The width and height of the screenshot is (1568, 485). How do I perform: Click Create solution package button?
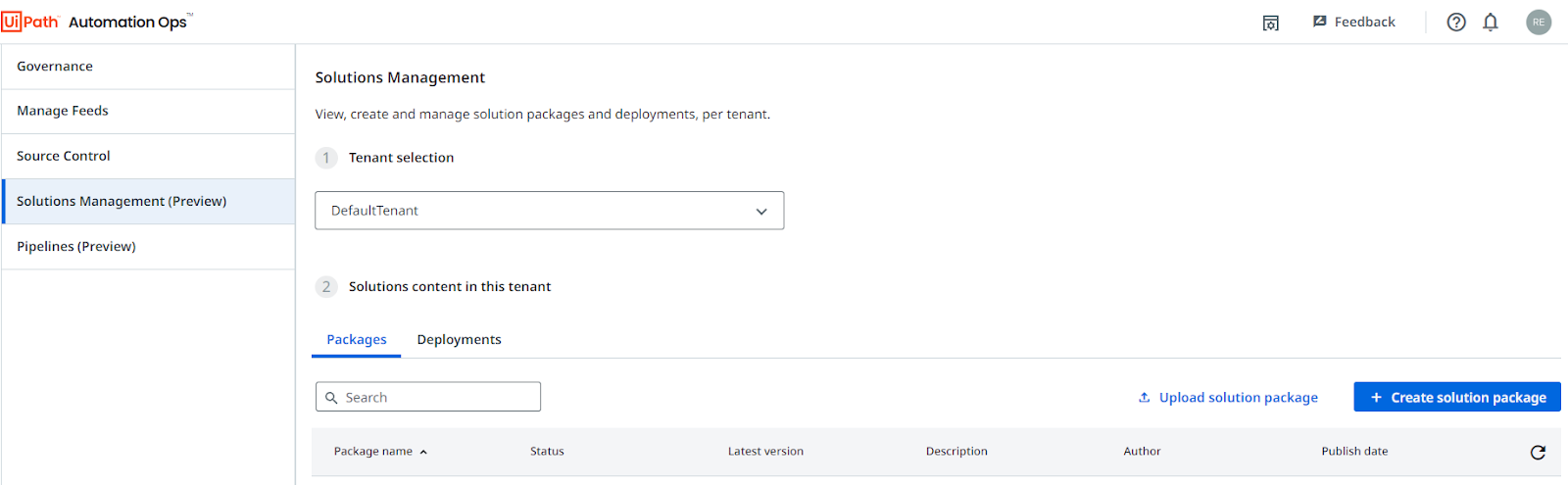pos(1457,397)
